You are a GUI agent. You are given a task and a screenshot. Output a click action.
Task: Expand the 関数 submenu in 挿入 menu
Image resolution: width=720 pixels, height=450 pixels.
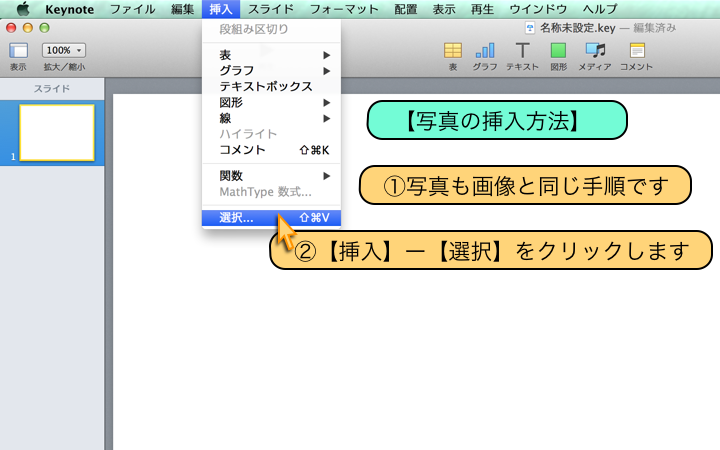(x=271, y=176)
